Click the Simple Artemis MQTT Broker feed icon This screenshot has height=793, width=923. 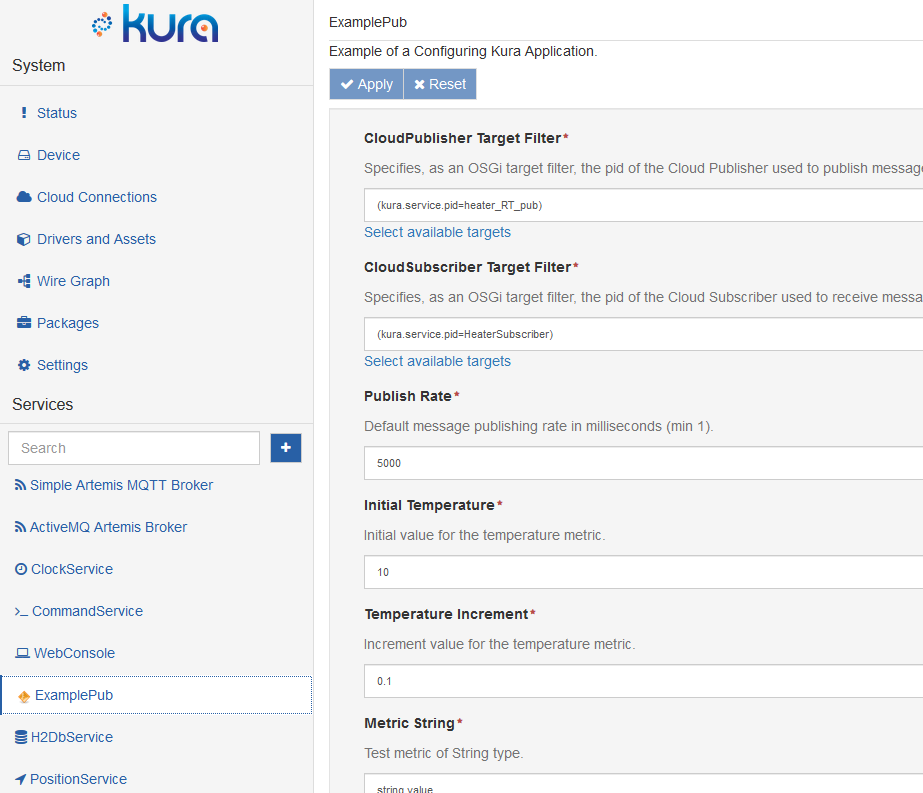(20, 485)
